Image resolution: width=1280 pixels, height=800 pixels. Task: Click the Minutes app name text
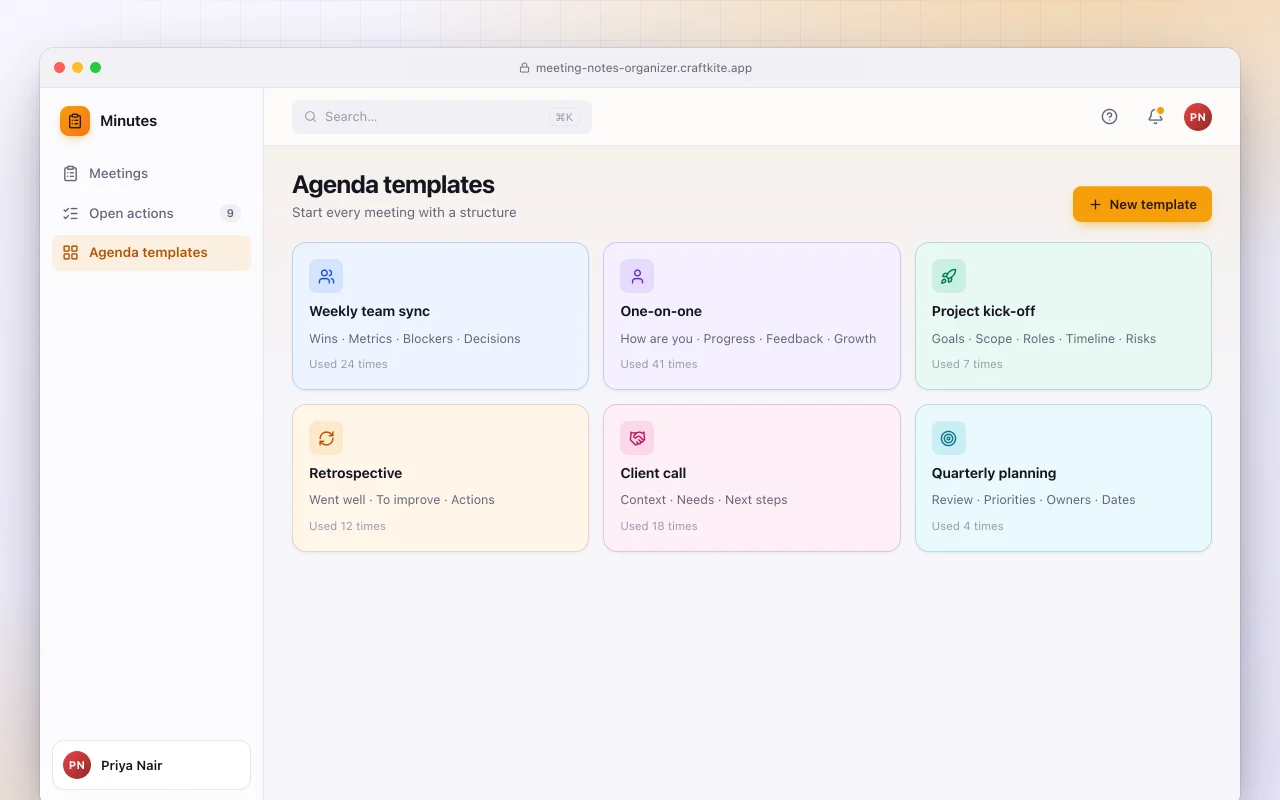pyautogui.click(x=128, y=121)
